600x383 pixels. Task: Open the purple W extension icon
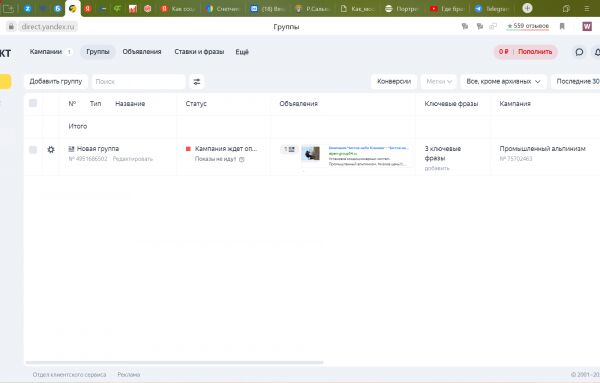(x=587, y=26)
